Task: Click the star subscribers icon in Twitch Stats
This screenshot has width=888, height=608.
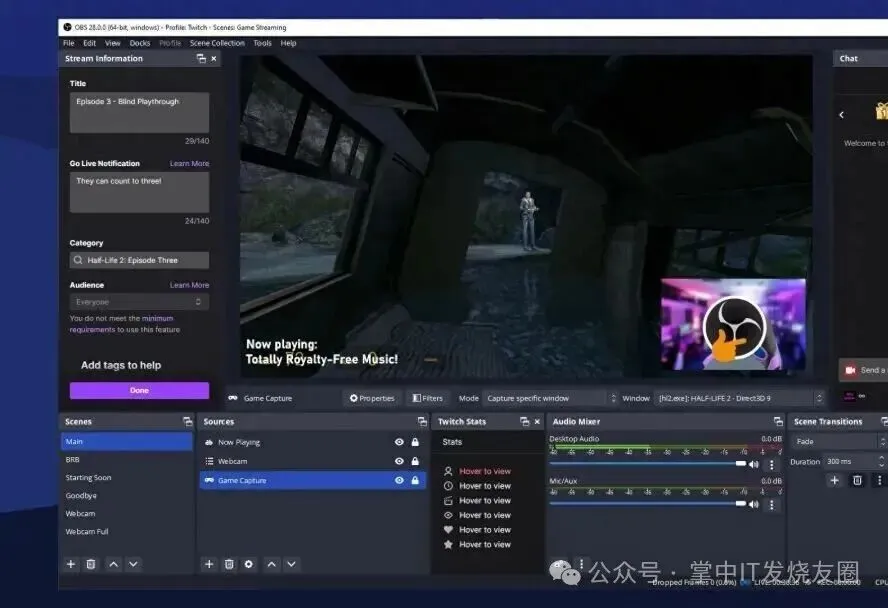Action: pyautogui.click(x=448, y=545)
